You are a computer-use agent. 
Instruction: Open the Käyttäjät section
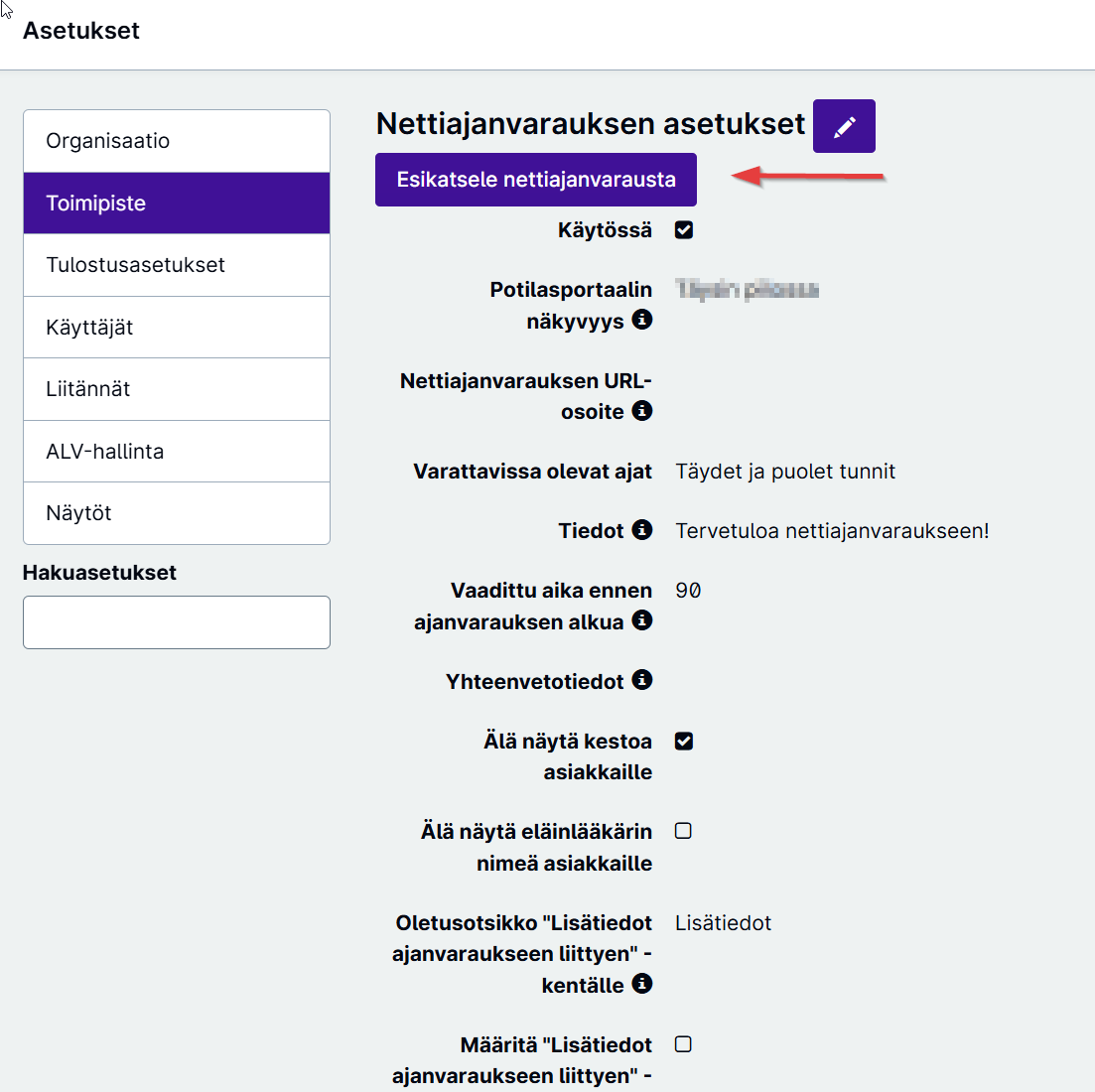pos(177,328)
